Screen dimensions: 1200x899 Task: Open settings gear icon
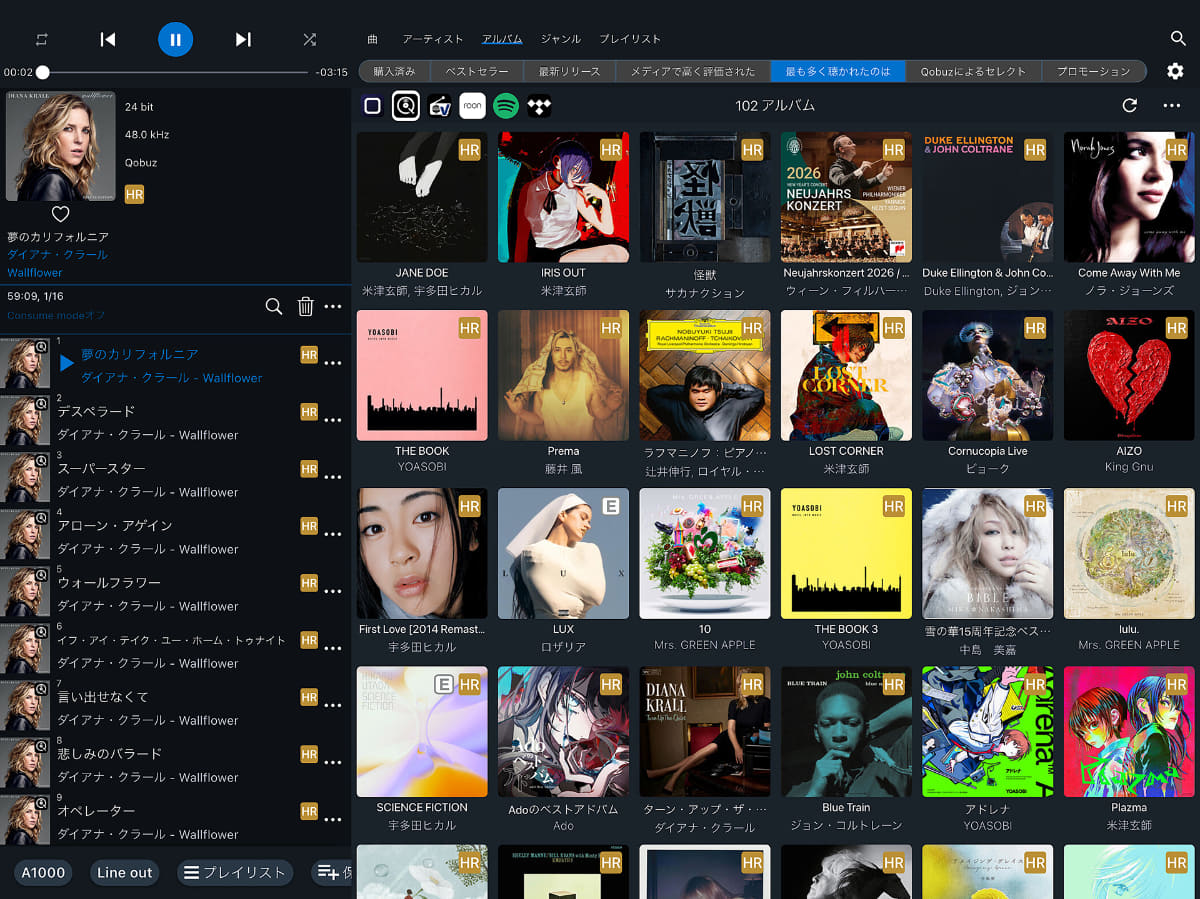click(1176, 71)
